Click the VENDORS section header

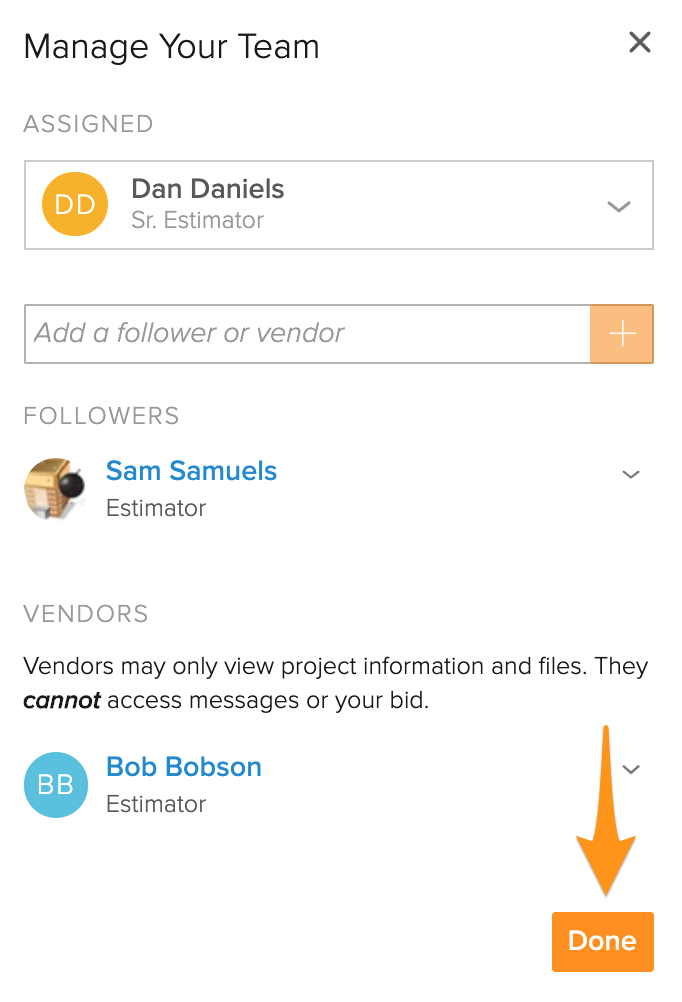tap(86, 614)
